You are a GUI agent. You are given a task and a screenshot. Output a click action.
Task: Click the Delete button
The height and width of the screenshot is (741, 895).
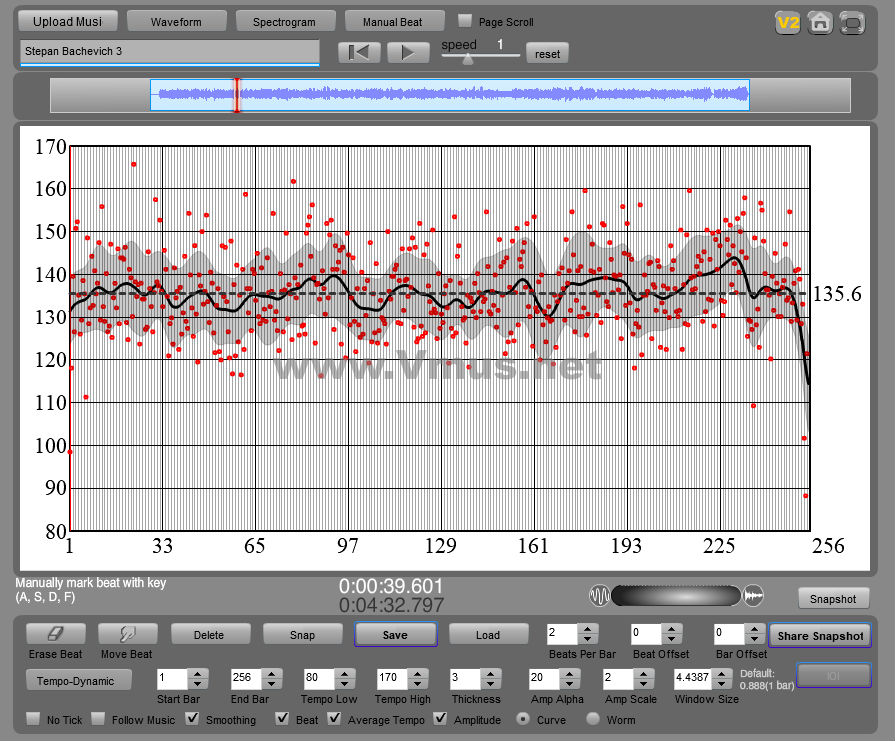209,634
